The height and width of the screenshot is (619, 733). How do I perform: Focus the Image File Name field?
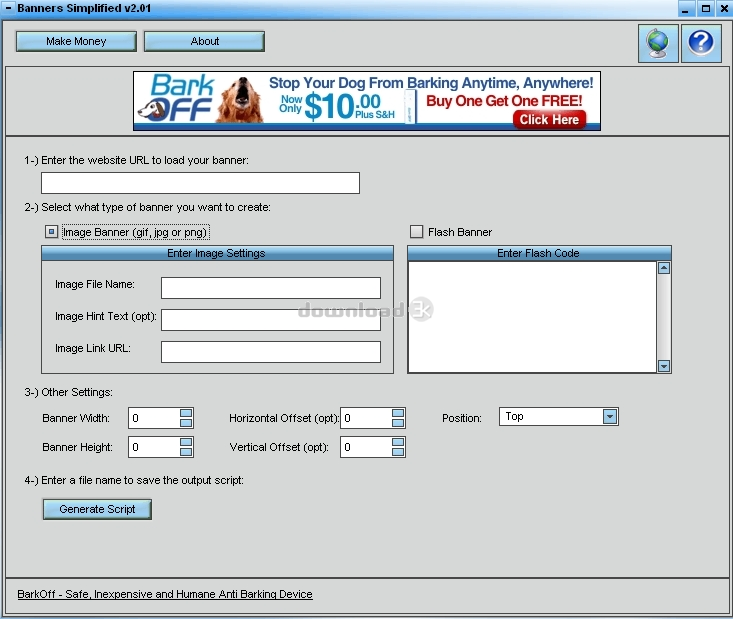click(x=271, y=288)
